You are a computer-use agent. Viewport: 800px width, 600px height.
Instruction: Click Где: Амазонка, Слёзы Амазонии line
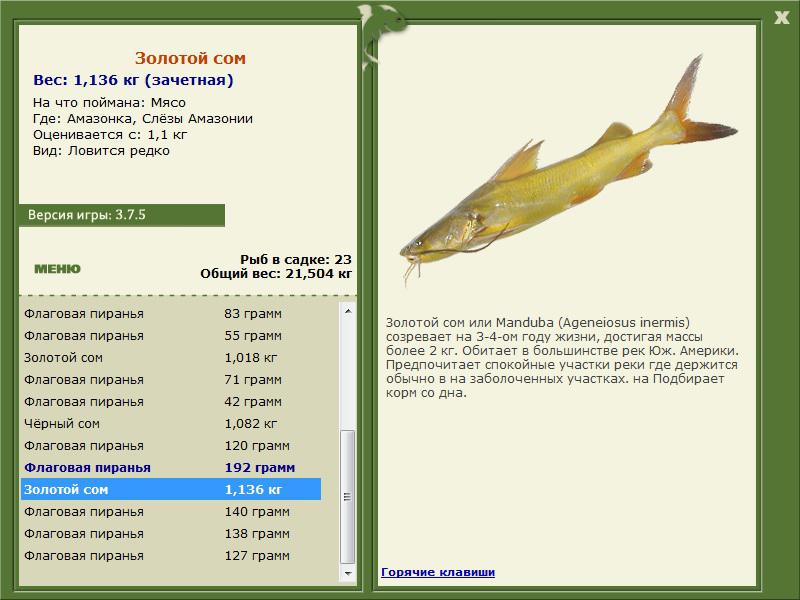[x=143, y=118]
